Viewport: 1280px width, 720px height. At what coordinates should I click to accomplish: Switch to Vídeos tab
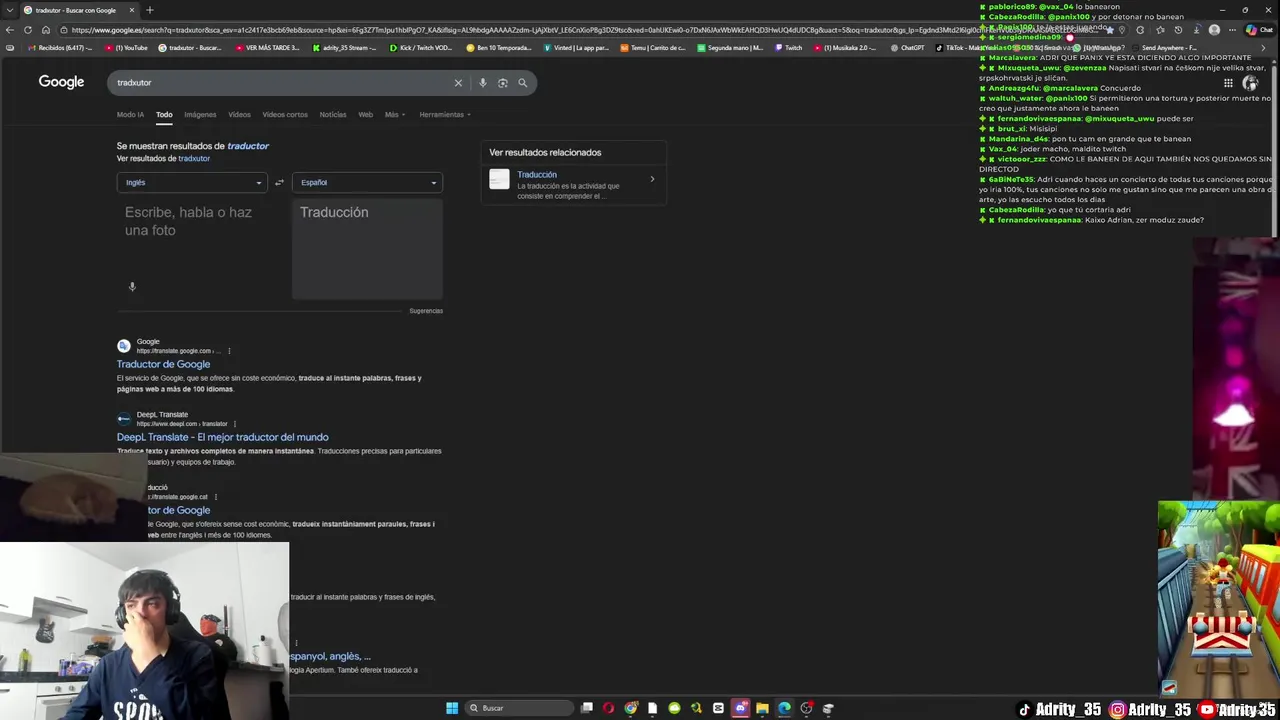pos(239,114)
